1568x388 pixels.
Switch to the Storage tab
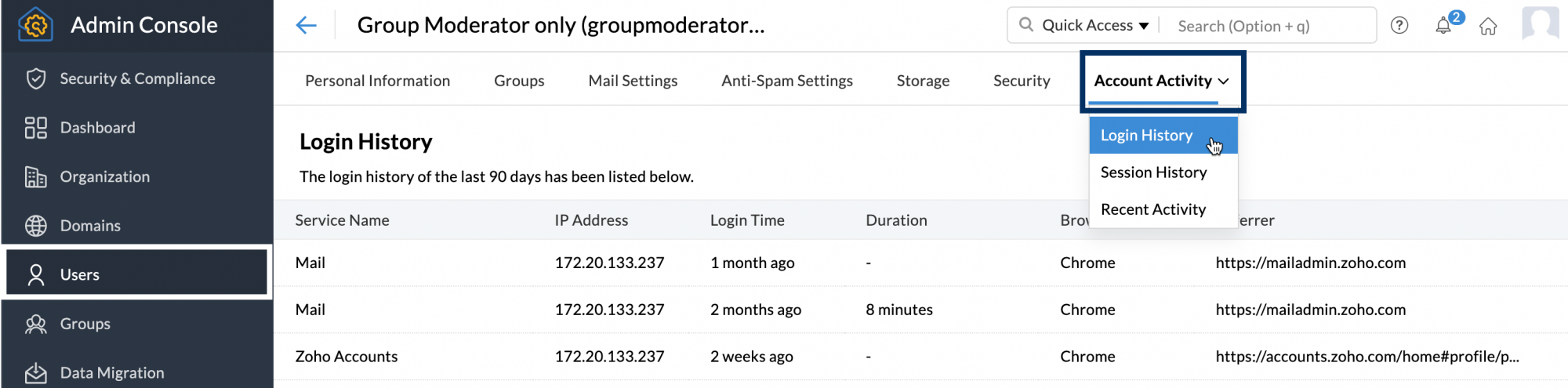tap(923, 81)
